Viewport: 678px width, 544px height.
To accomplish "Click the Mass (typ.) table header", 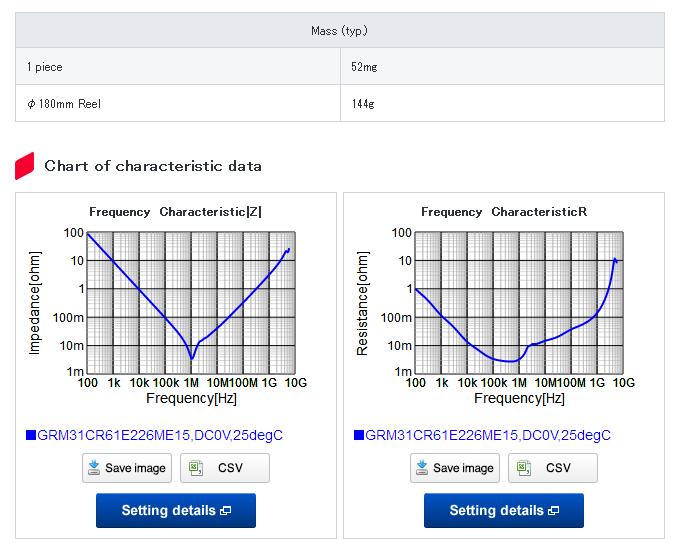I will click(x=340, y=30).
